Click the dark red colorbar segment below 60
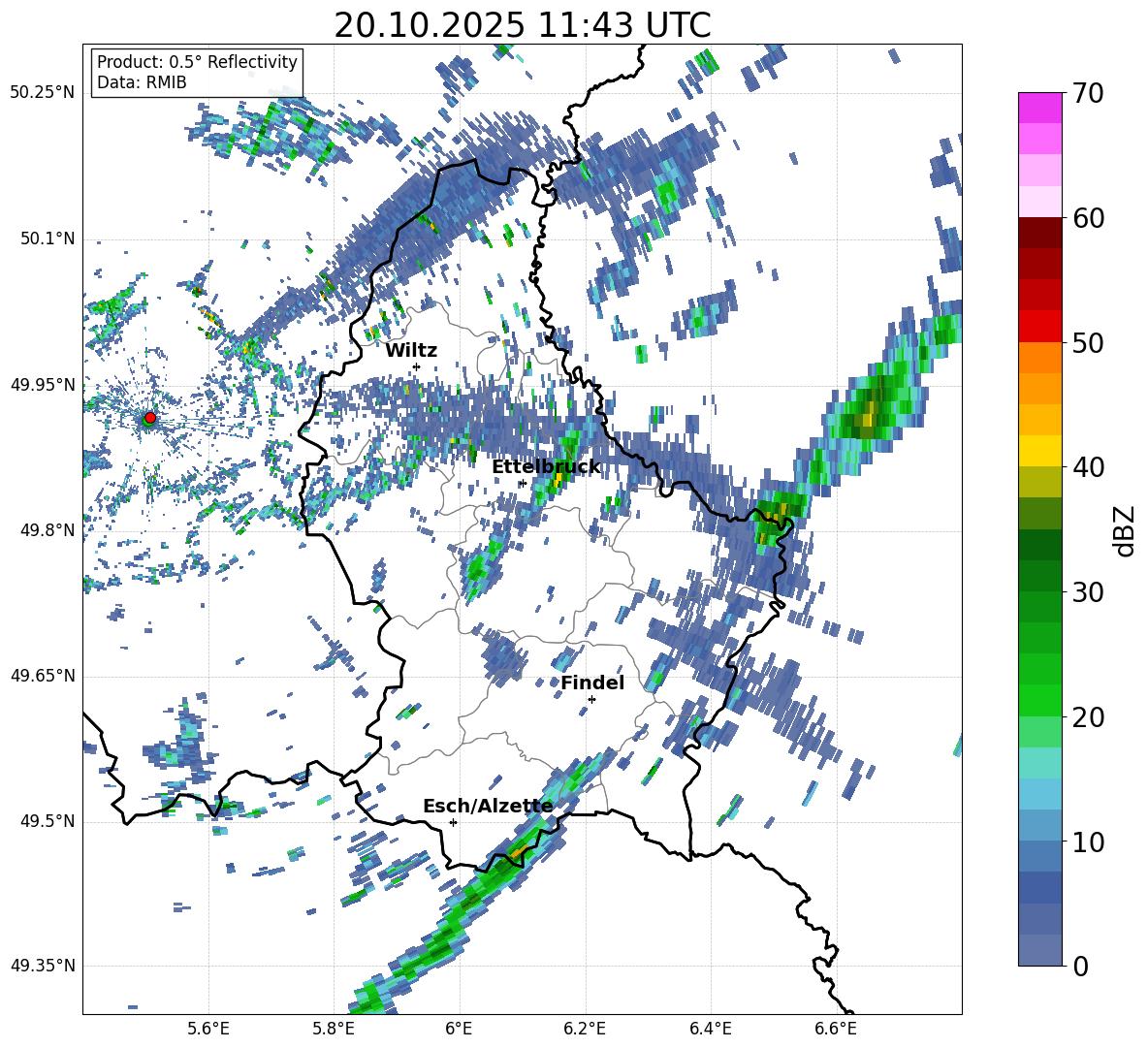This screenshot has height=1048, width=1148. (x=1039, y=233)
